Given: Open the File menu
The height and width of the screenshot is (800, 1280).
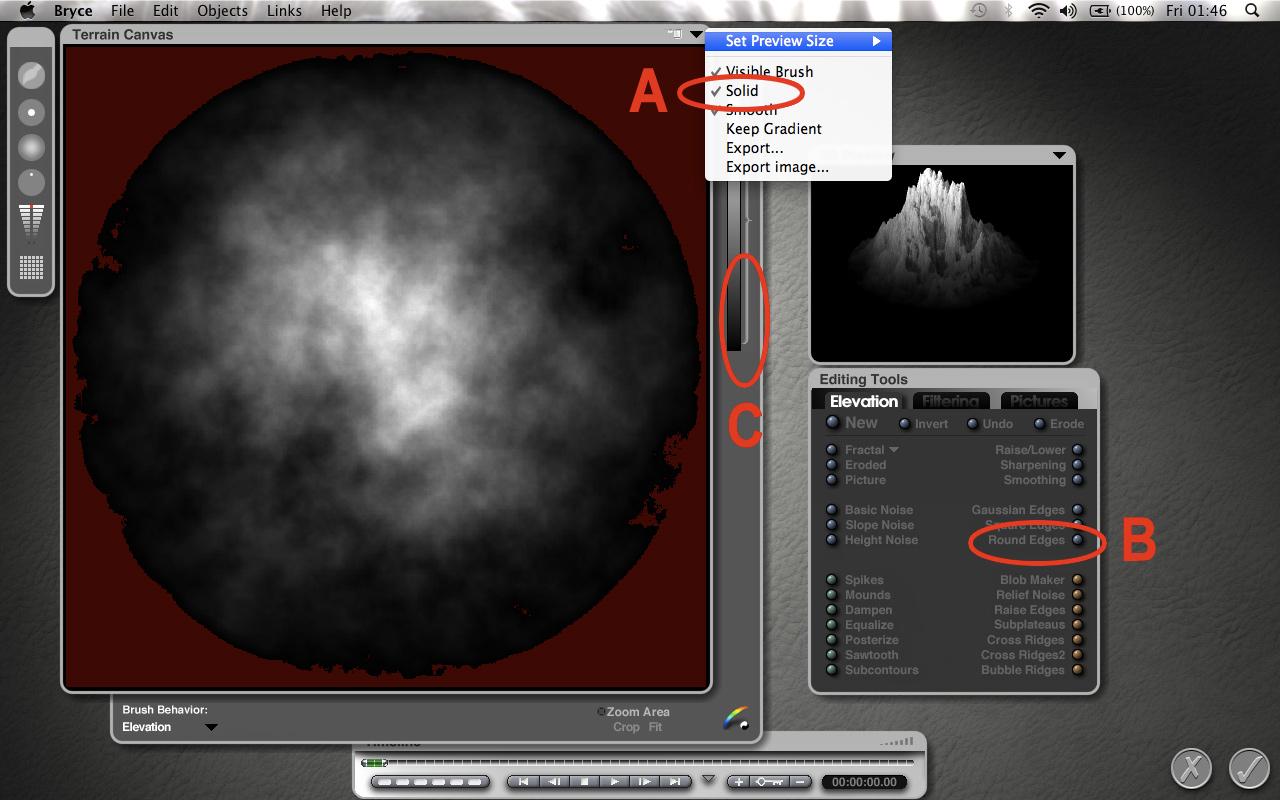Looking at the screenshot, I should point(123,11).
